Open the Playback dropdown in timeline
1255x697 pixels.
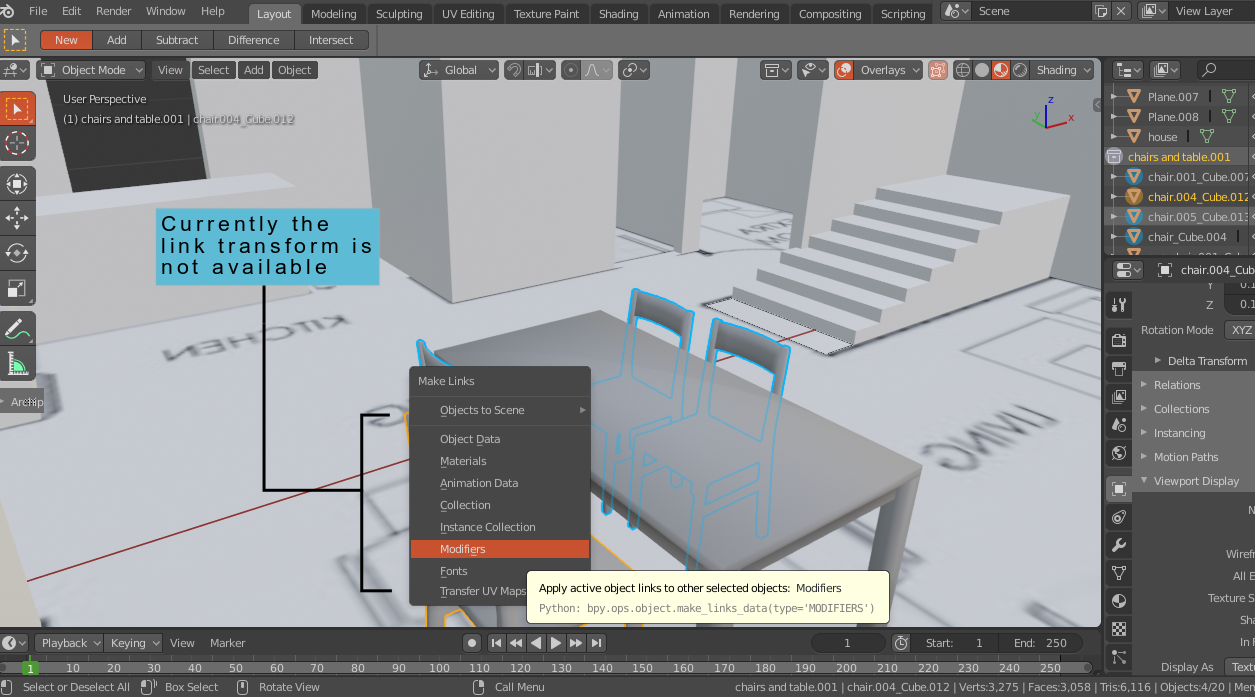(69, 643)
